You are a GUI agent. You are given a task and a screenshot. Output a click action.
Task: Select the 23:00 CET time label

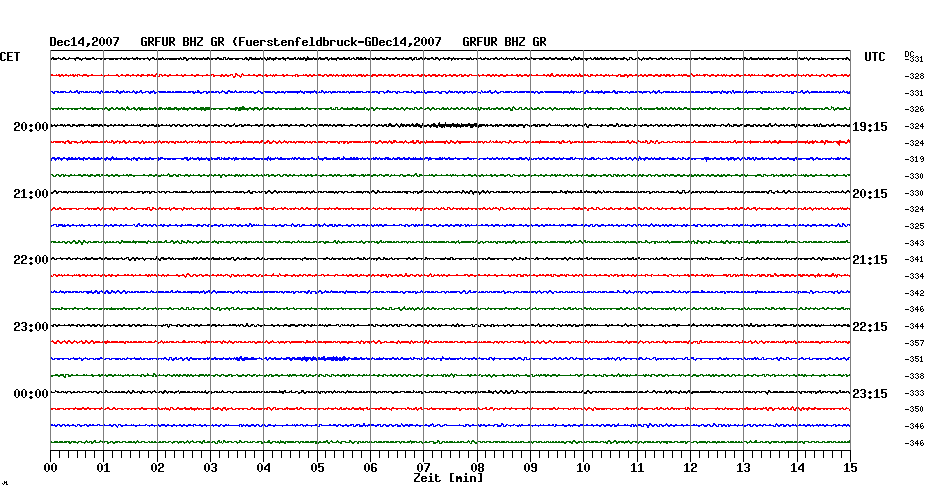31,327
